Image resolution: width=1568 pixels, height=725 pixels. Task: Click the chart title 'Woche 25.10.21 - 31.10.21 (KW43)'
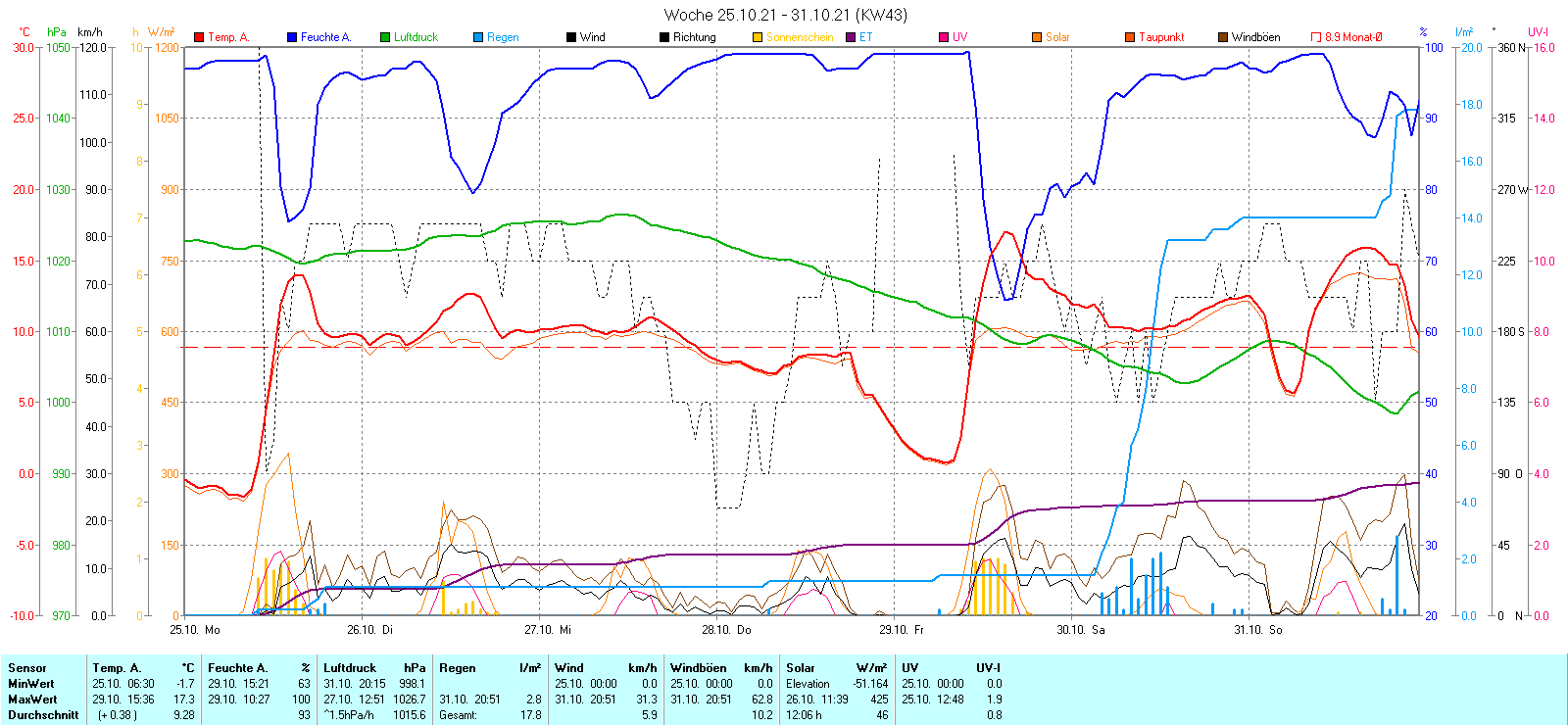[x=786, y=15]
